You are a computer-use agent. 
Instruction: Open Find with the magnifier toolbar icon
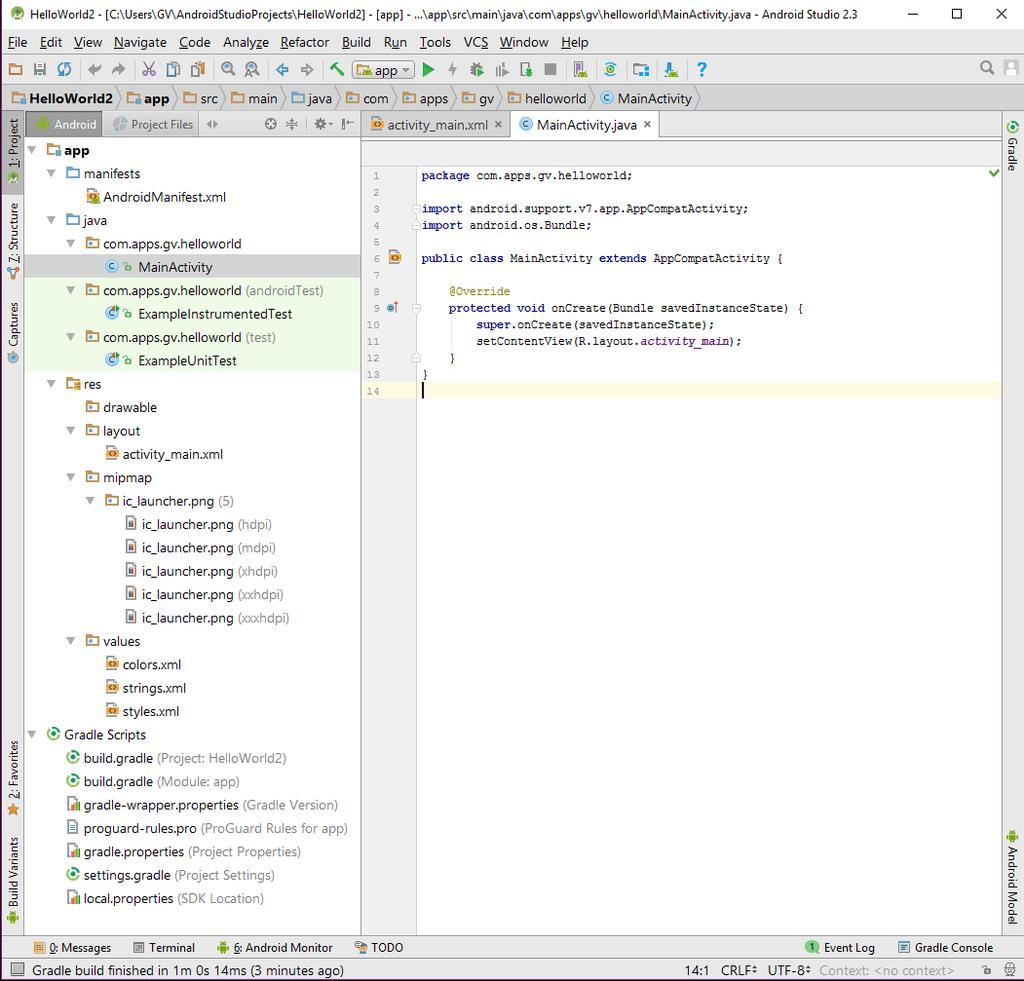coord(228,69)
